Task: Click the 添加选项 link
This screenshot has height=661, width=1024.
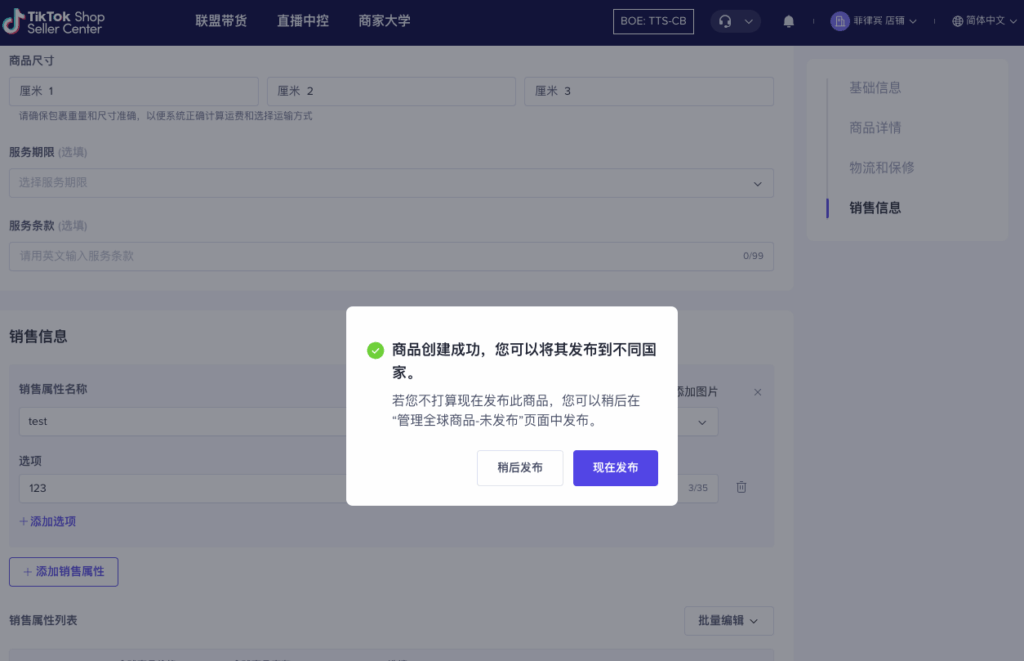Action: click(x=47, y=522)
